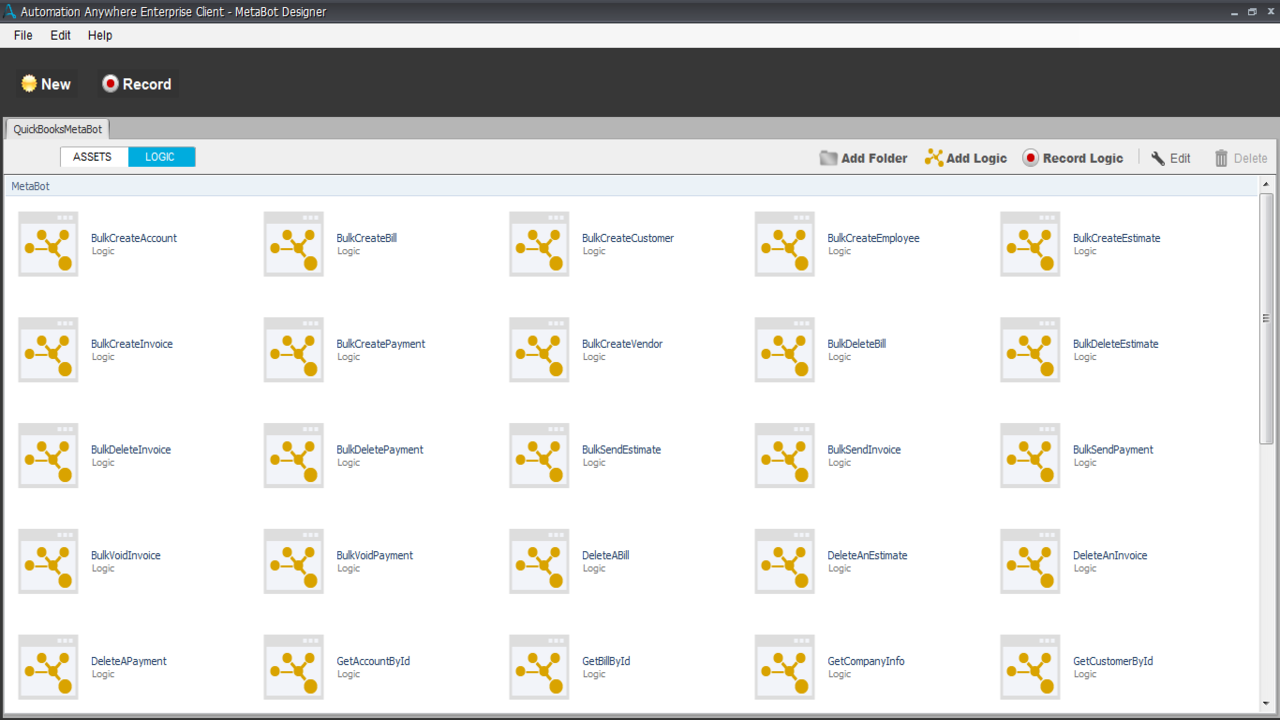Click the BulkCreateEstimate logic icon
This screenshot has height=720, width=1280.
[x=1030, y=244]
